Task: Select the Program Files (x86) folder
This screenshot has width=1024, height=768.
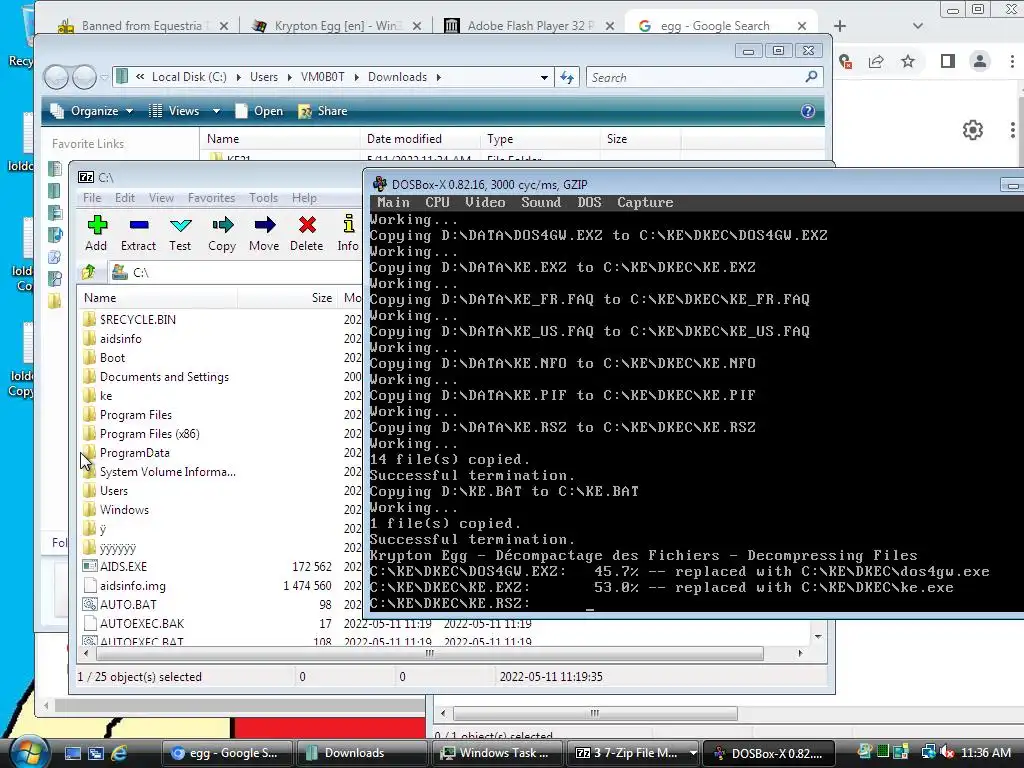Action: (x=150, y=434)
